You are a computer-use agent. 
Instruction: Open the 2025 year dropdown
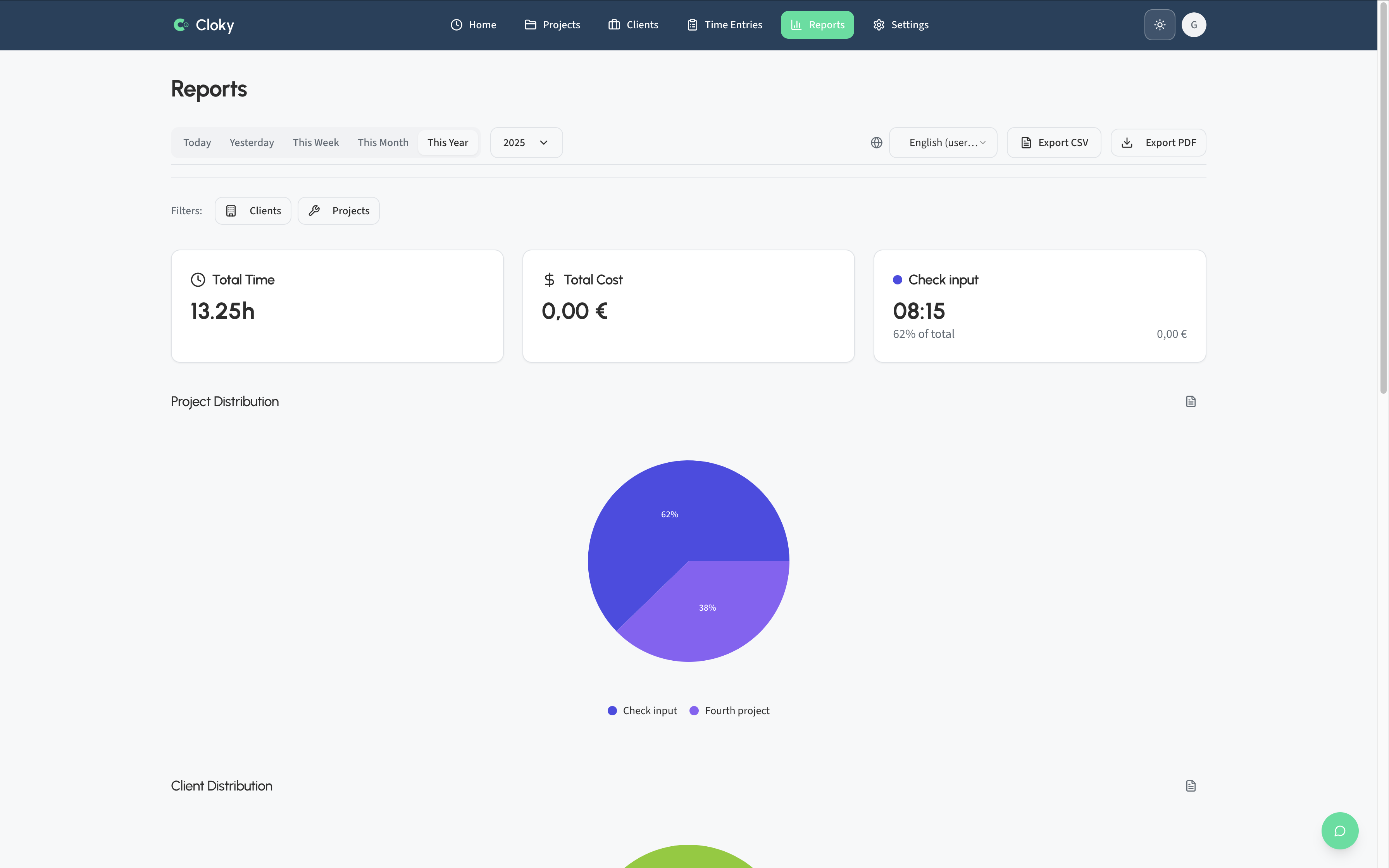click(x=526, y=142)
